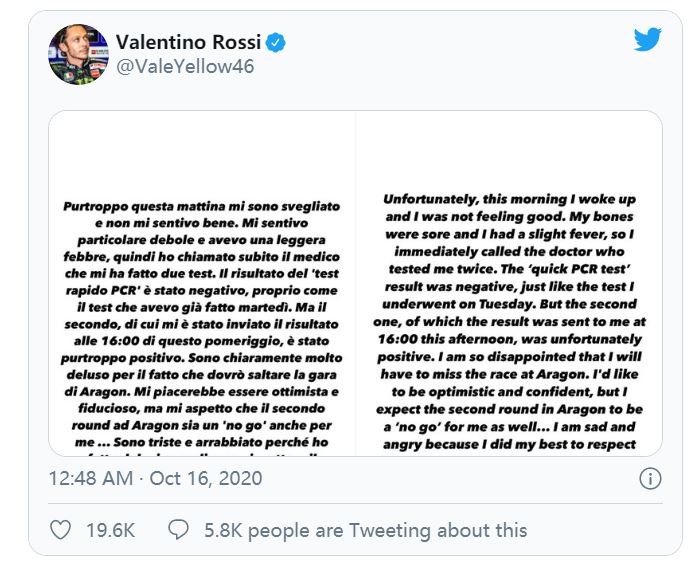697x566 pixels.
Task: Open the tweet info circle icon
Action: 650,478
